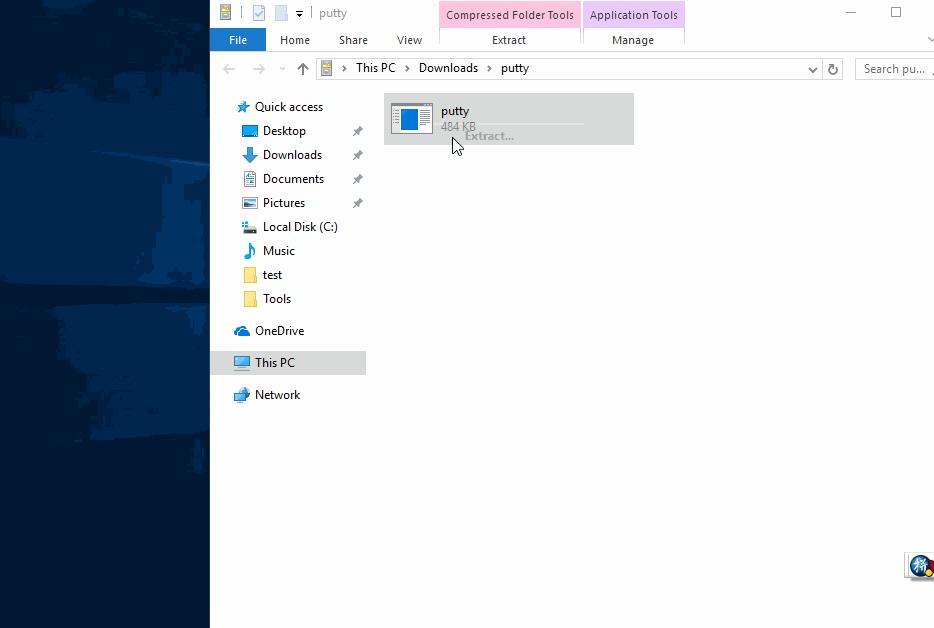
Task: Open the Pictures folder from navigation pane
Action: pos(283,203)
